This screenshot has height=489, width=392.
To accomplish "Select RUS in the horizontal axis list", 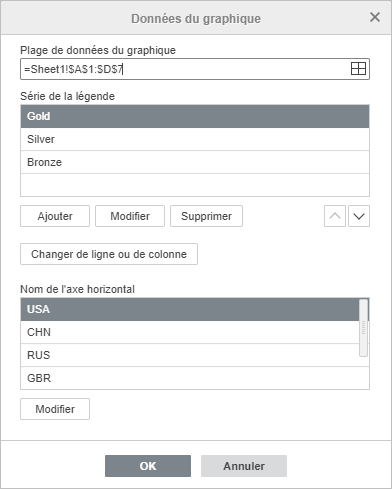I will coord(190,355).
